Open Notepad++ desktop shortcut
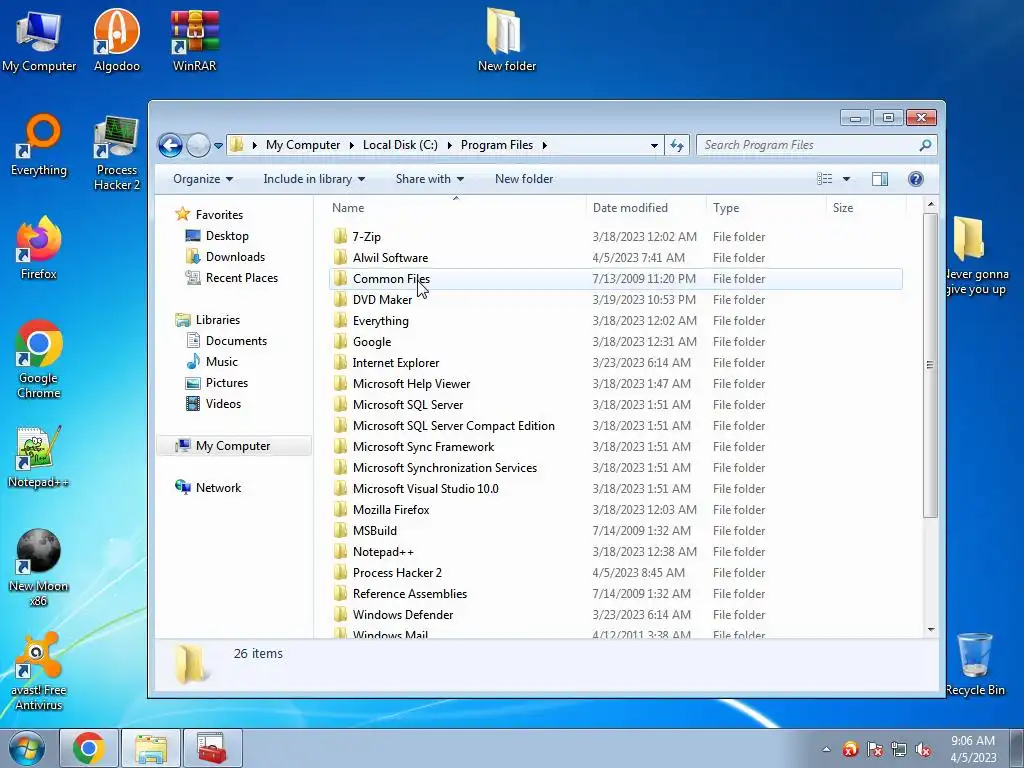The image size is (1024, 768). [39, 457]
